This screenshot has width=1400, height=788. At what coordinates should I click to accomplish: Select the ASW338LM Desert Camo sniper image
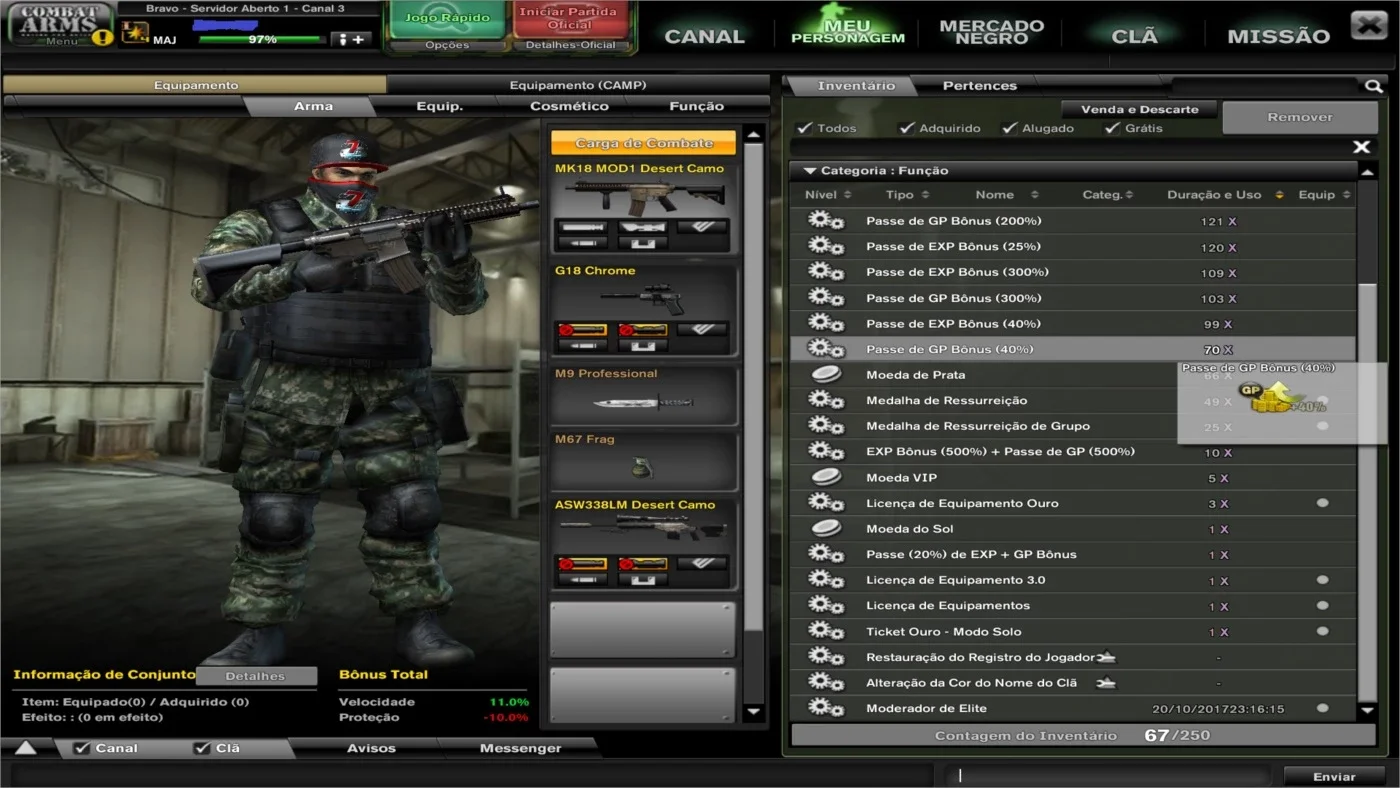(642, 531)
